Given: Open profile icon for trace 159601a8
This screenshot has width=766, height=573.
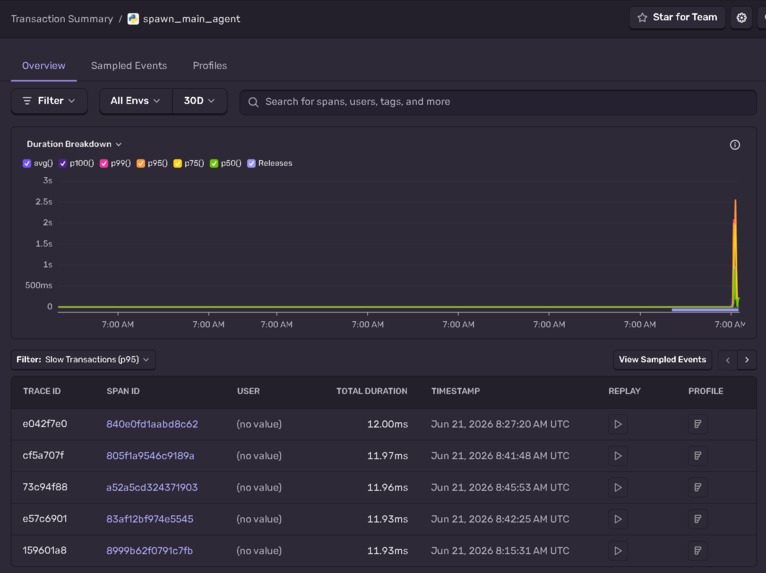Looking at the screenshot, I should tap(698, 551).
